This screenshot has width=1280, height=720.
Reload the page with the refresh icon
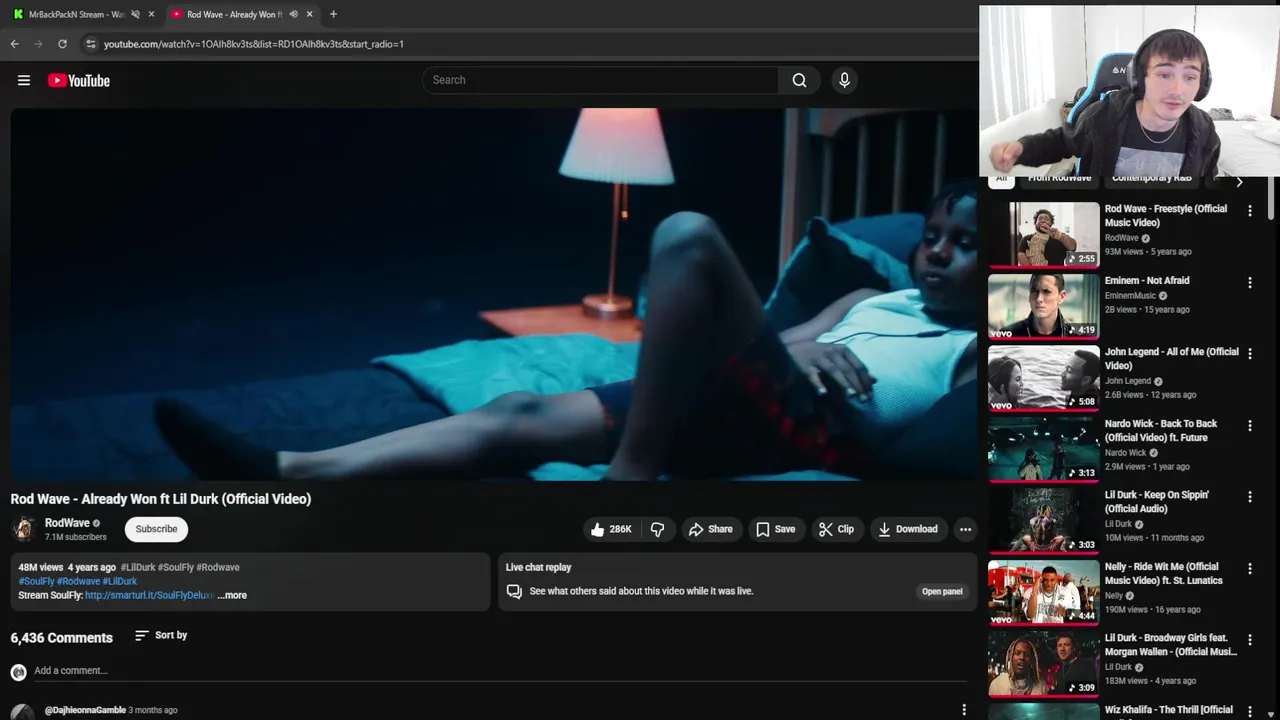pos(62,44)
